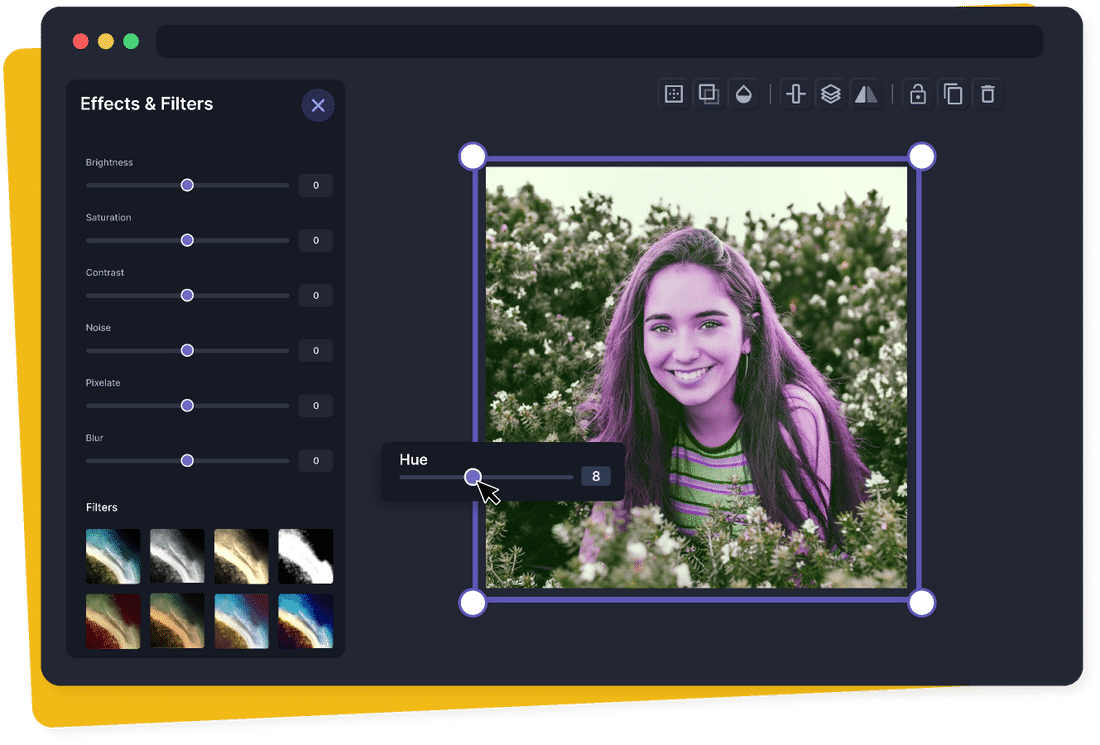Click the "Pixelate" label text

(103, 382)
